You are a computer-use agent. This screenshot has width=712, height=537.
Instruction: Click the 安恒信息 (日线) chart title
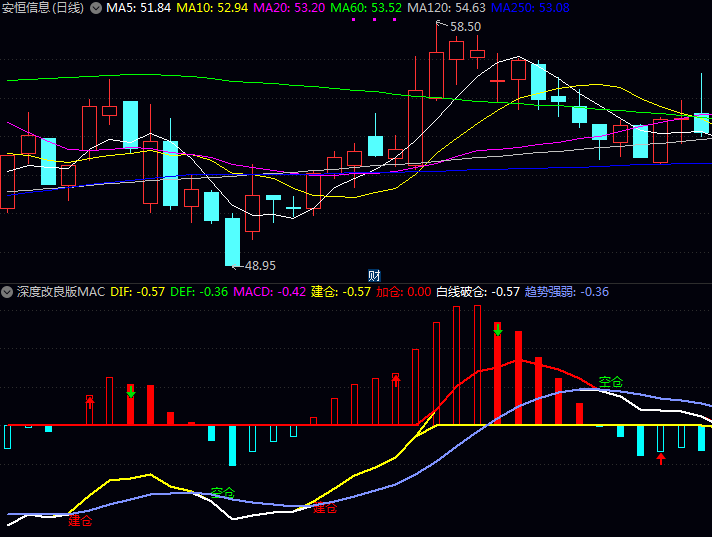(x=42, y=8)
